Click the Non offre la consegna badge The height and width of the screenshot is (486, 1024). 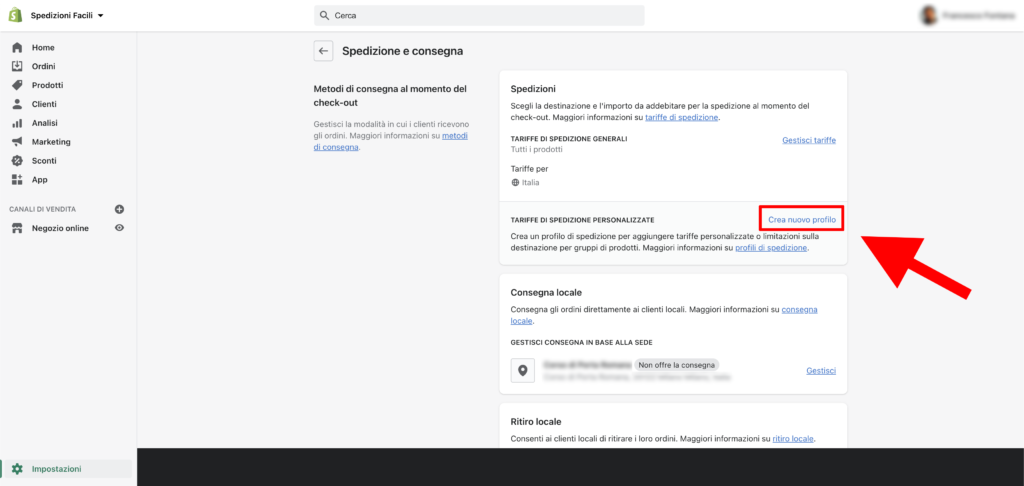click(677, 365)
